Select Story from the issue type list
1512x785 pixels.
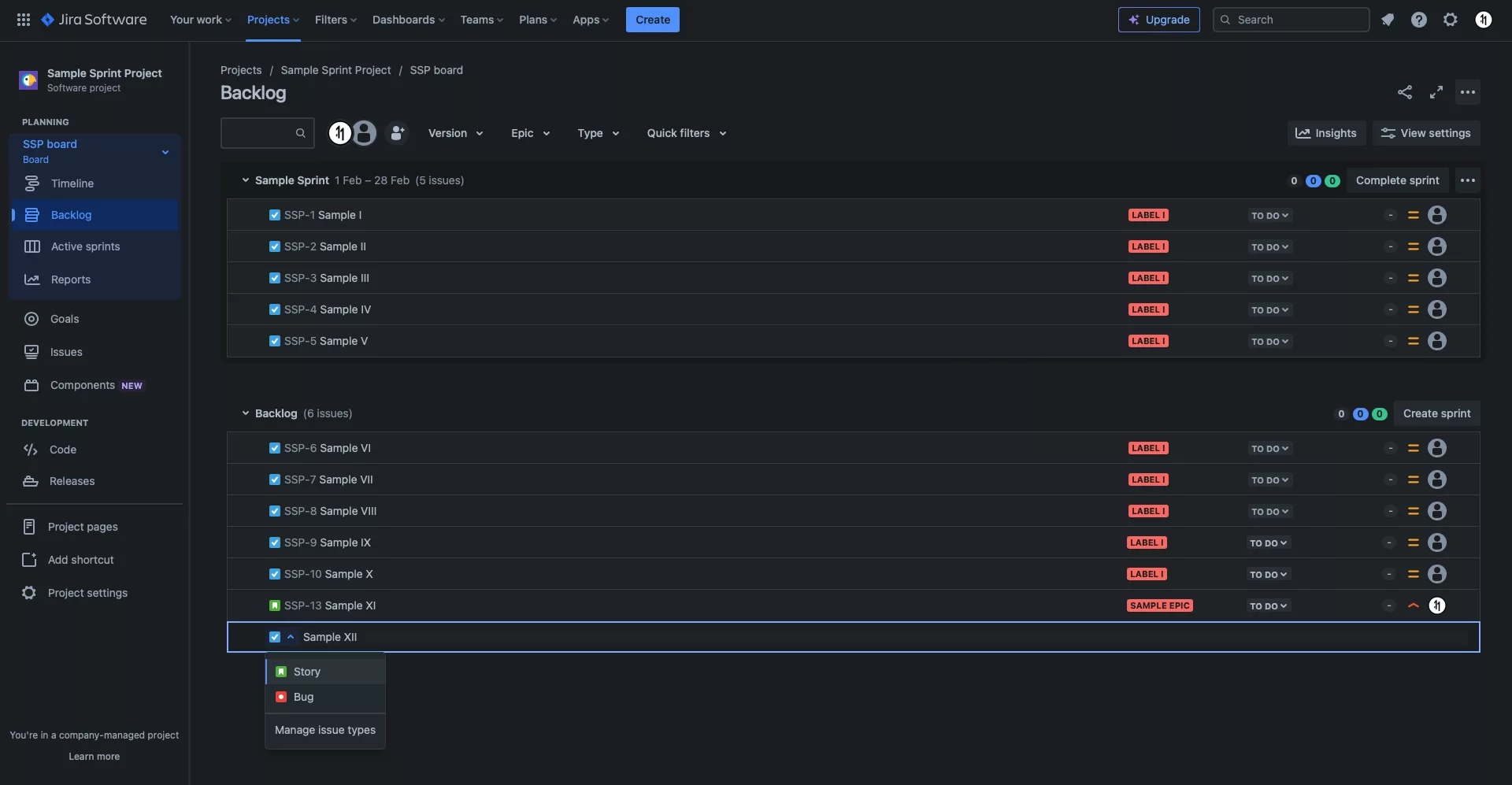coord(325,672)
